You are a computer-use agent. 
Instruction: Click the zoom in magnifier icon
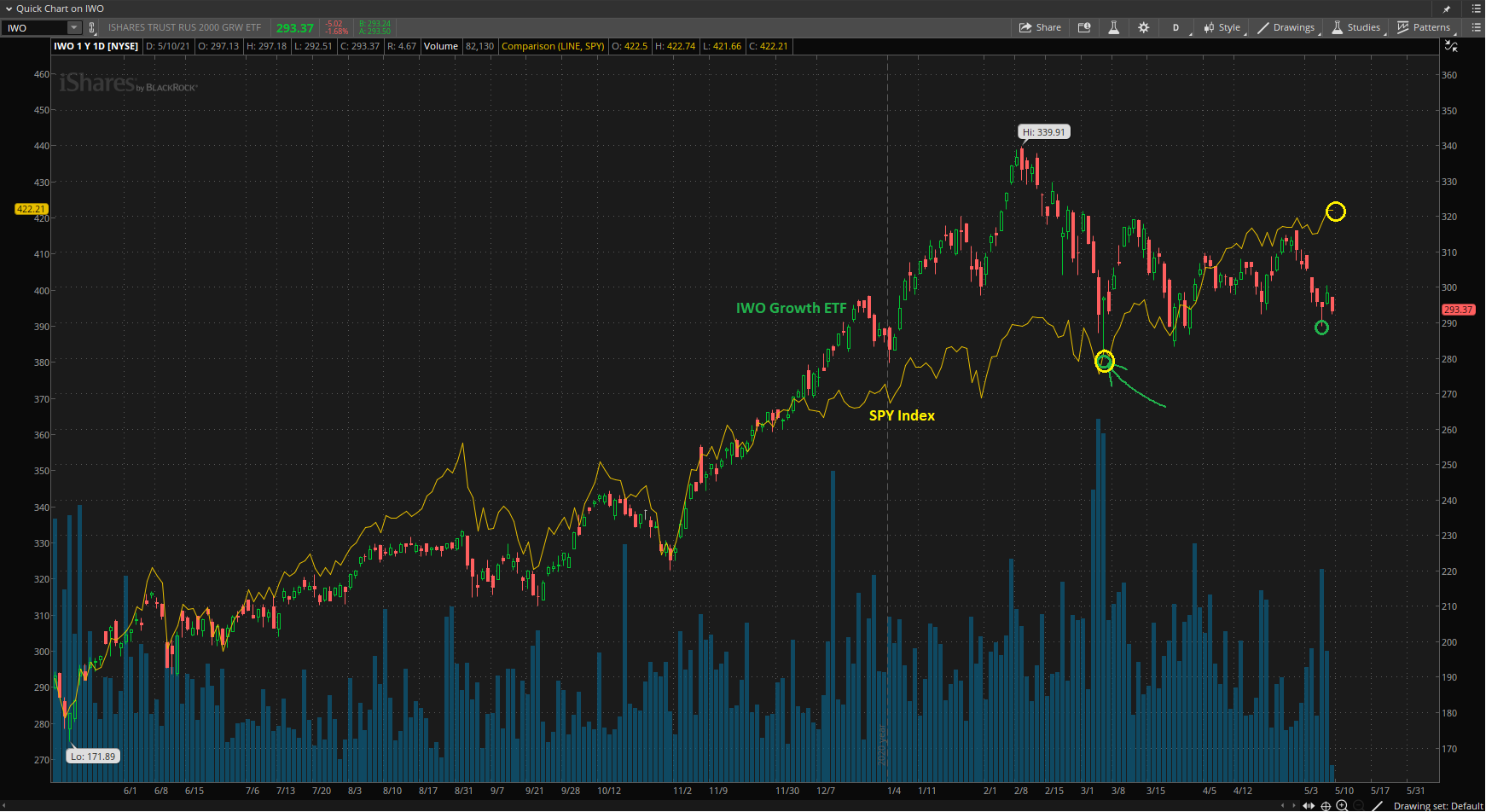(1342, 805)
